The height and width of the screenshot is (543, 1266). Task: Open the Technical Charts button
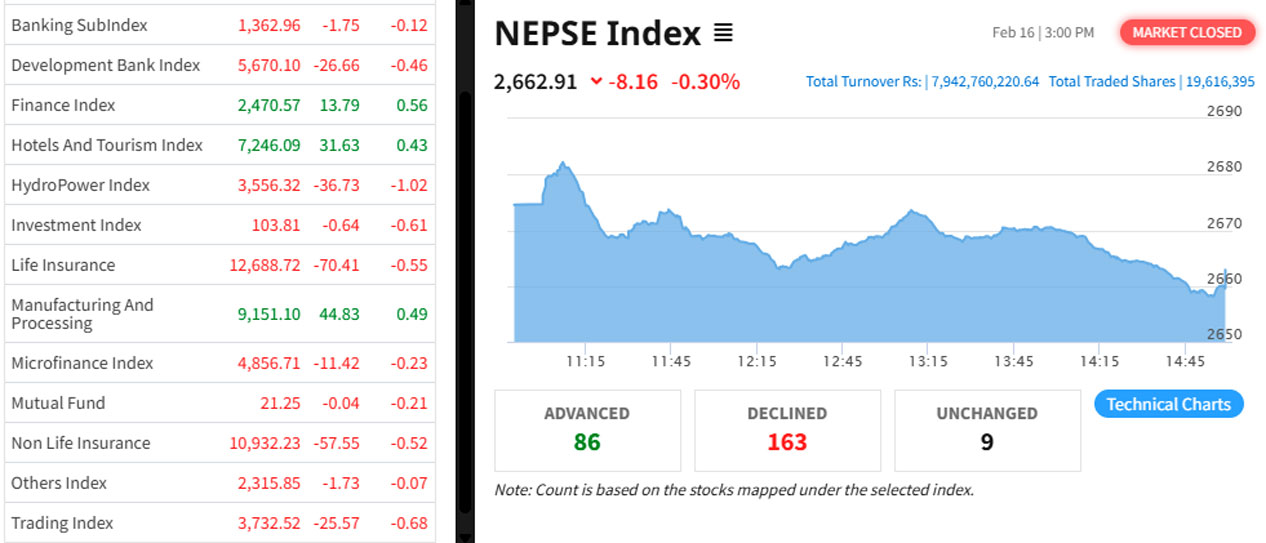click(x=1168, y=404)
